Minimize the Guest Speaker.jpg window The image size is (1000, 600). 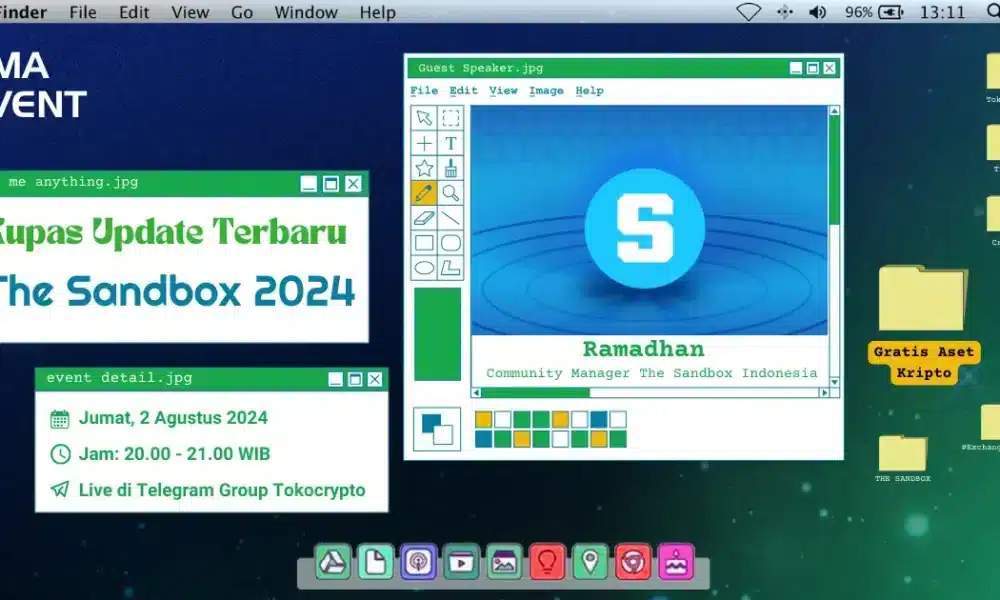coord(796,68)
